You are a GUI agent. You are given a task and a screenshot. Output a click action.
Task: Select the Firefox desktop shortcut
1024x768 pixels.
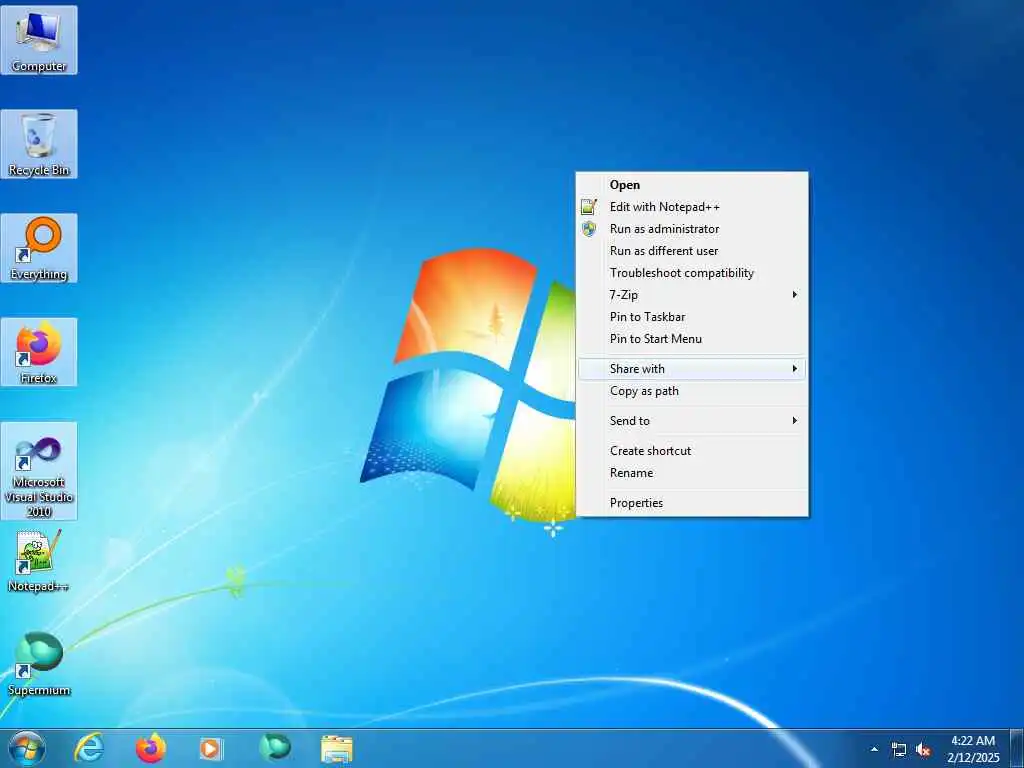pos(39,352)
